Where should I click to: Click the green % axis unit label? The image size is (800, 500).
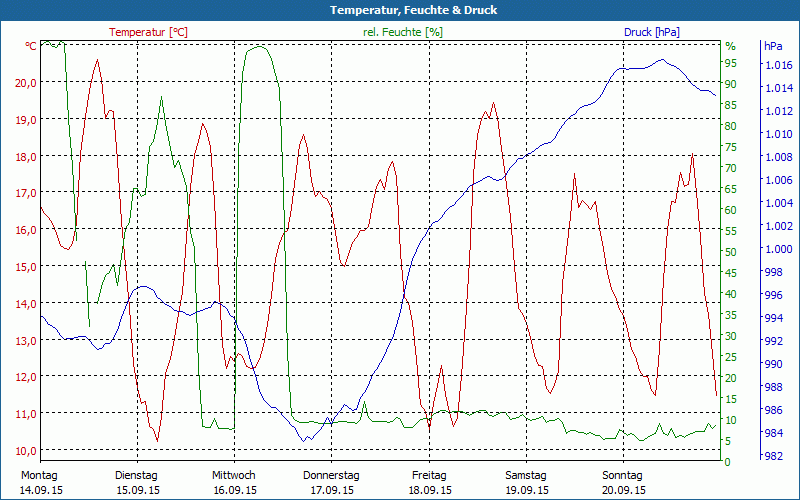coord(730,46)
